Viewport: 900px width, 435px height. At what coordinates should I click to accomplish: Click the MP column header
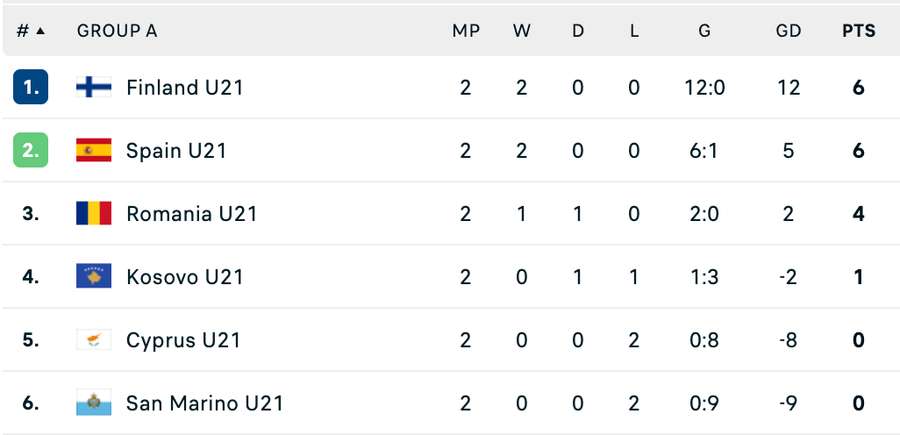coord(466,31)
